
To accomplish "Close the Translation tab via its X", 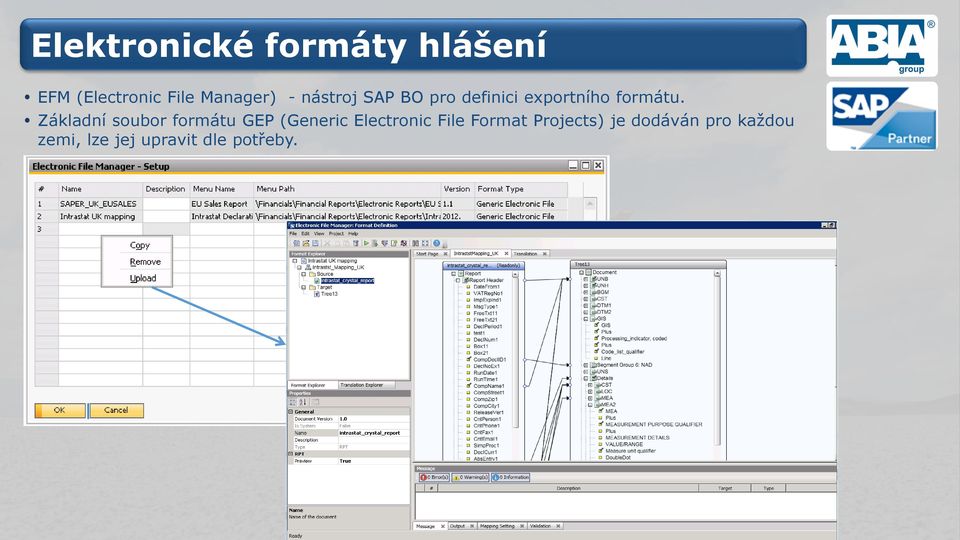I will click(x=545, y=253).
